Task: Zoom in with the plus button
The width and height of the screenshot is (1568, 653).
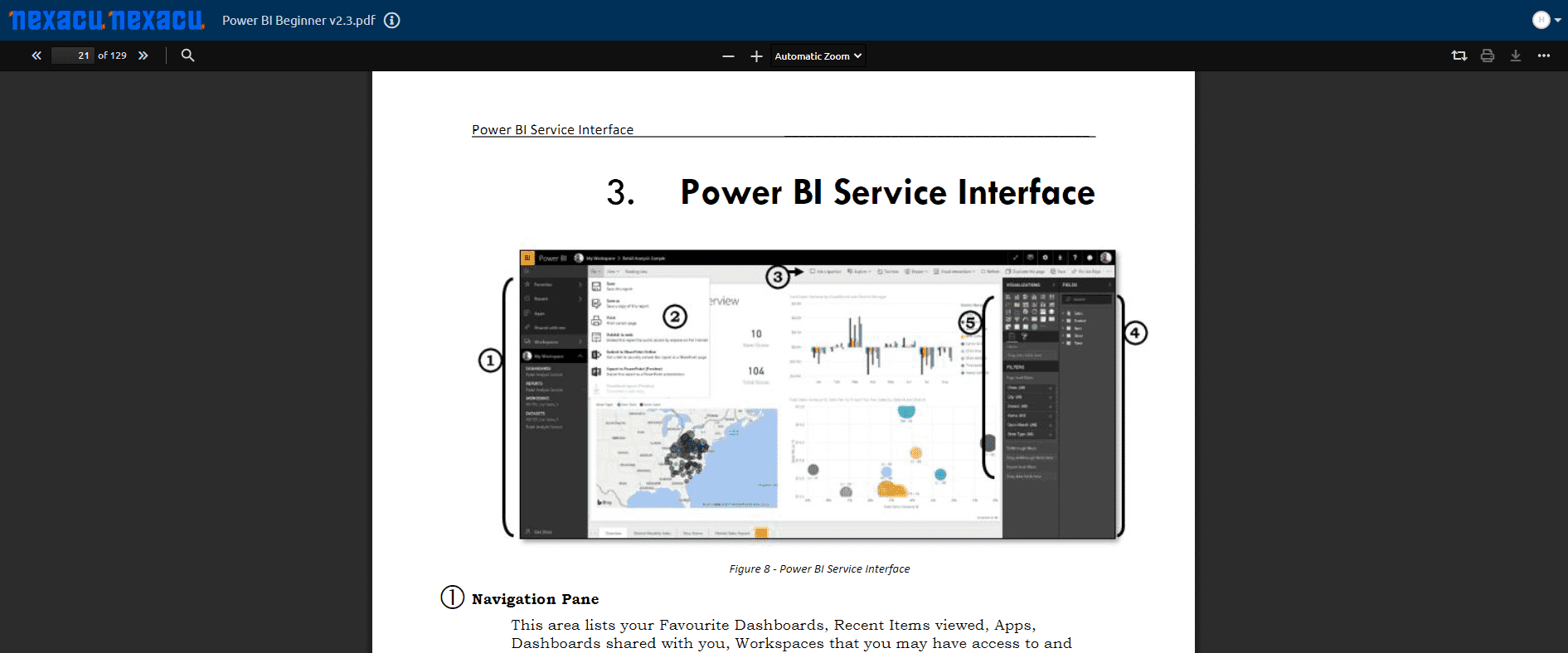Action: (x=756, y=56)
